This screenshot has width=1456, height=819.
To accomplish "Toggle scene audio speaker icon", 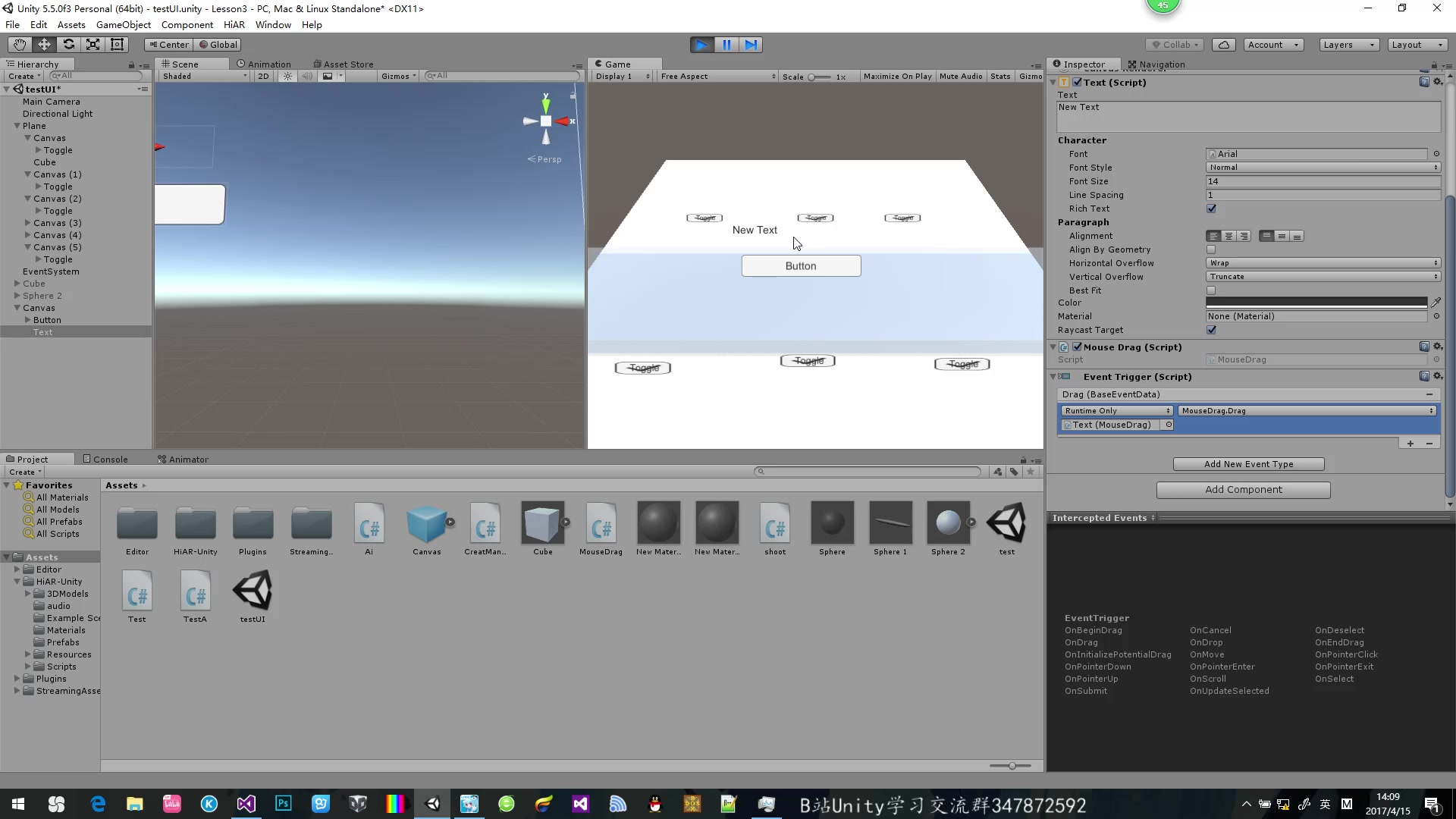I will pos(307,76).
